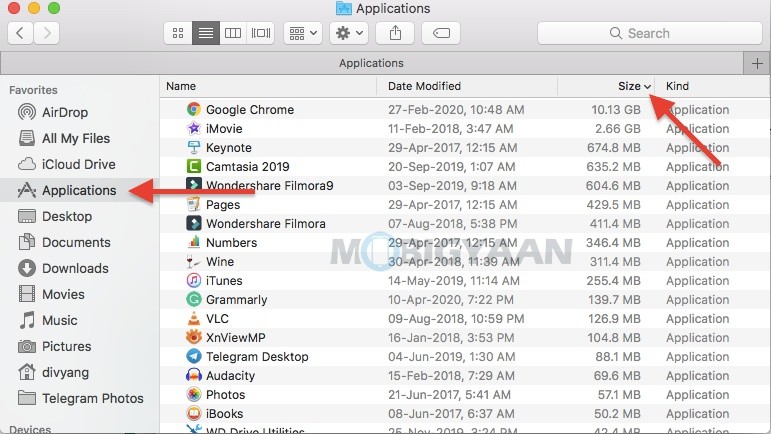
Task: Open Music folder in sidebar
Action: (x=48, y=320)
